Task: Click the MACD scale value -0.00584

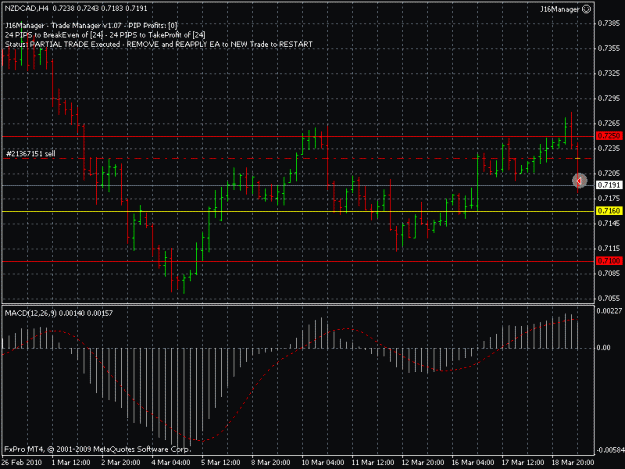Action: (610, 450)
